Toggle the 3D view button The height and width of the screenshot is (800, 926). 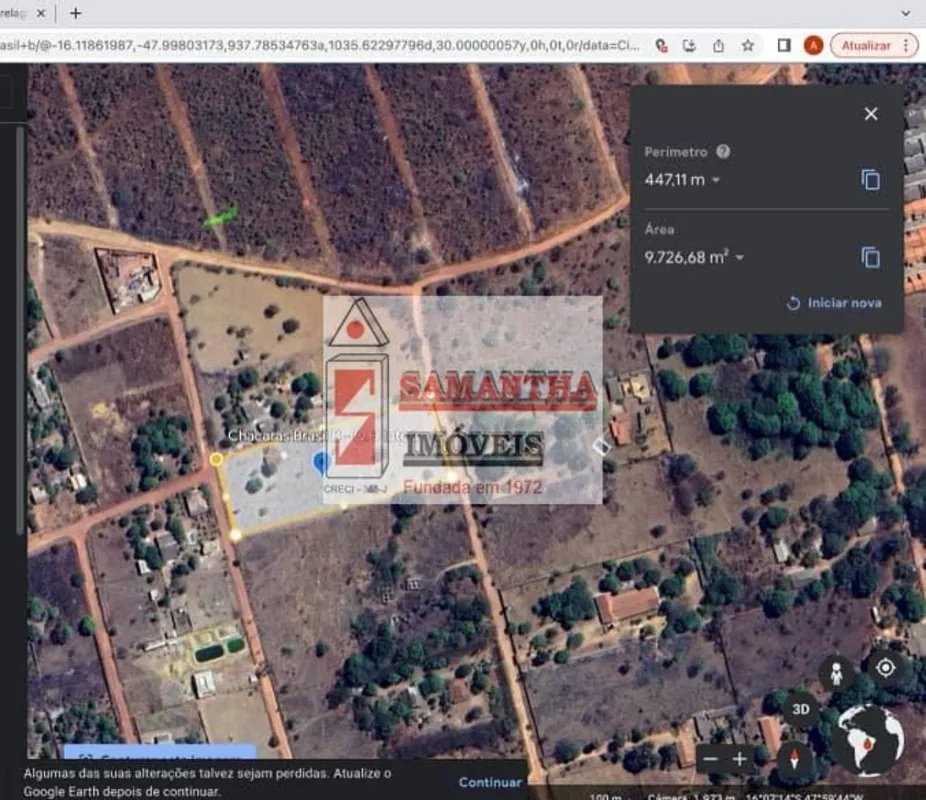800,709
